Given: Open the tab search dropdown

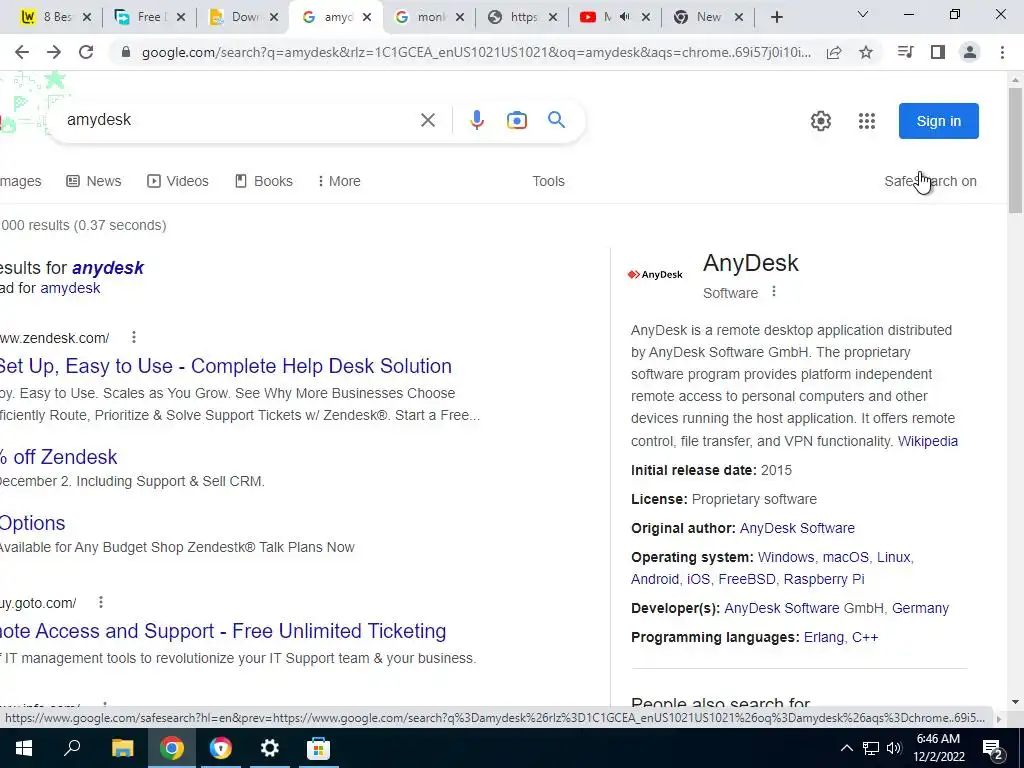Looking at the screenshot, I should click(863, 14).
